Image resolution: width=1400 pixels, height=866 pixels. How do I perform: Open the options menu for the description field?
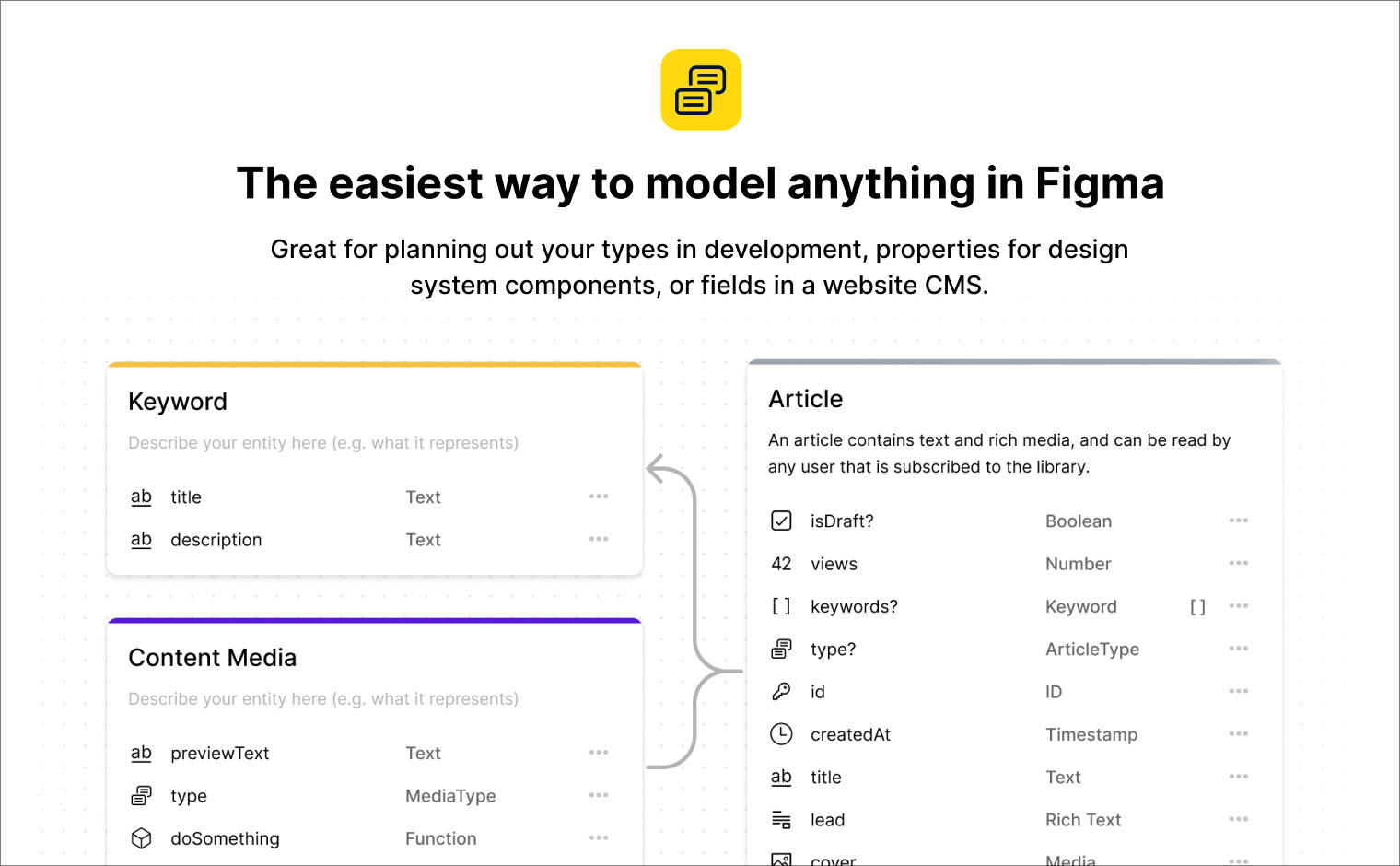[598, 539]
